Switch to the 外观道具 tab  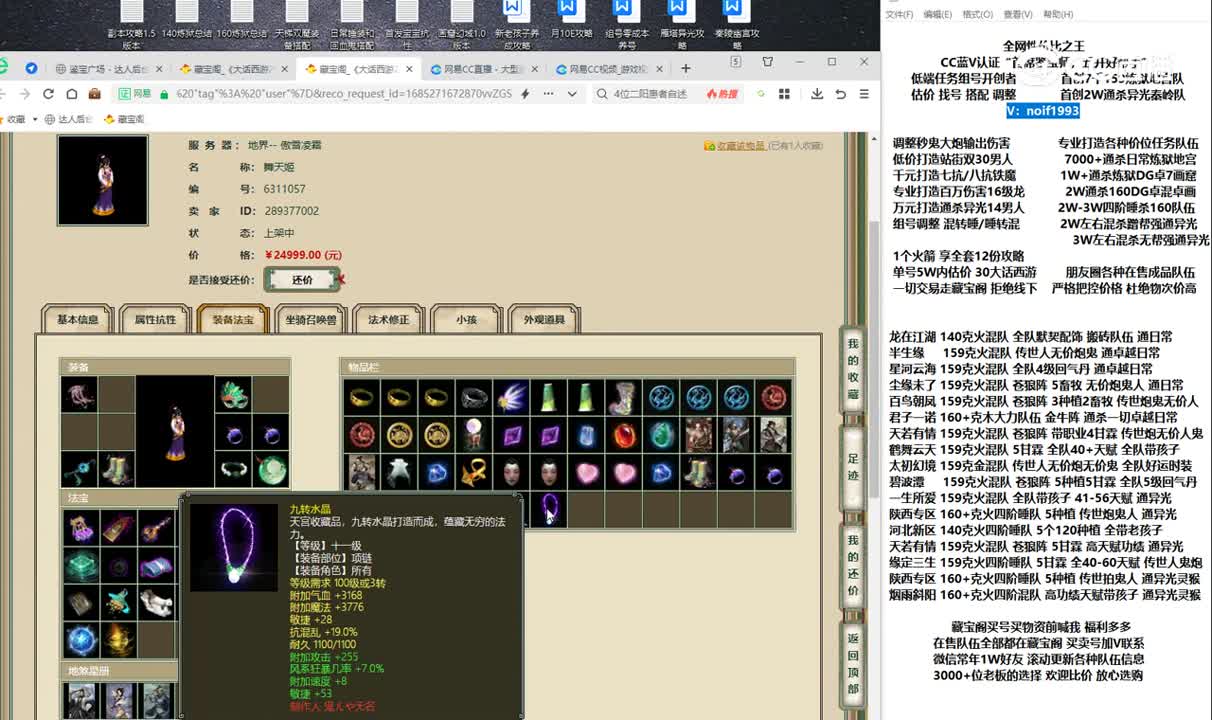[x=544, y=320]
